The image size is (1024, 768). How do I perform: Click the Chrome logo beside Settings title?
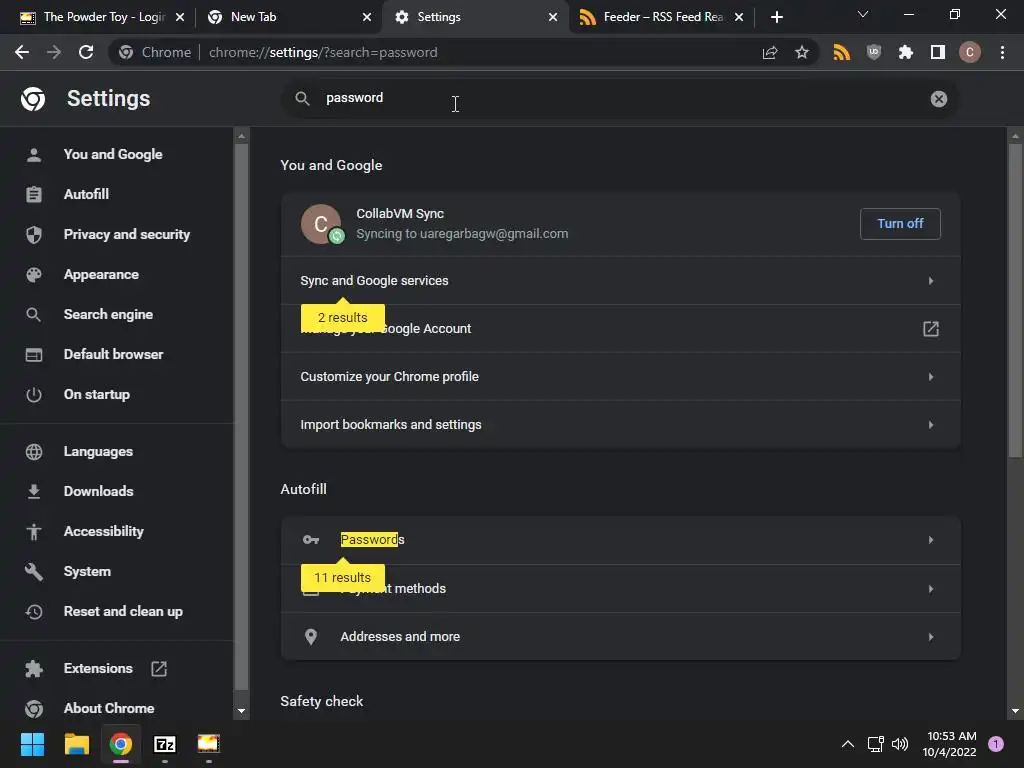pyautogui.click(x=33, y=99)
